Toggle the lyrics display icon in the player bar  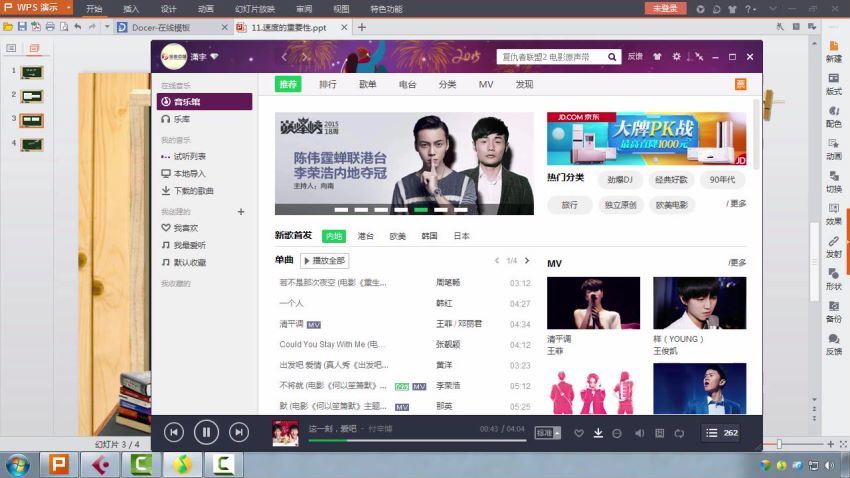coord(659,433)
